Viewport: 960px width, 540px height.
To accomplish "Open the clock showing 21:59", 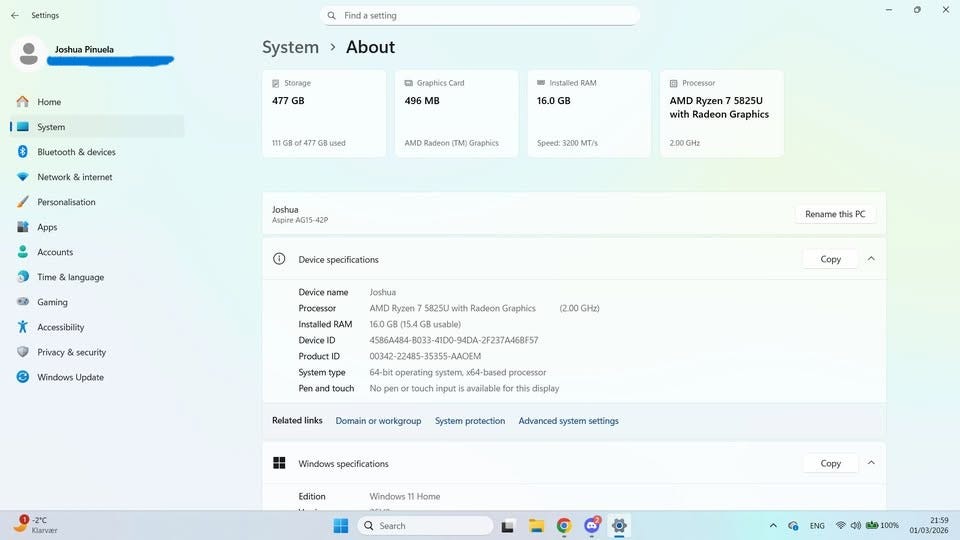I will pyautogui.click(x=928, y=525).
